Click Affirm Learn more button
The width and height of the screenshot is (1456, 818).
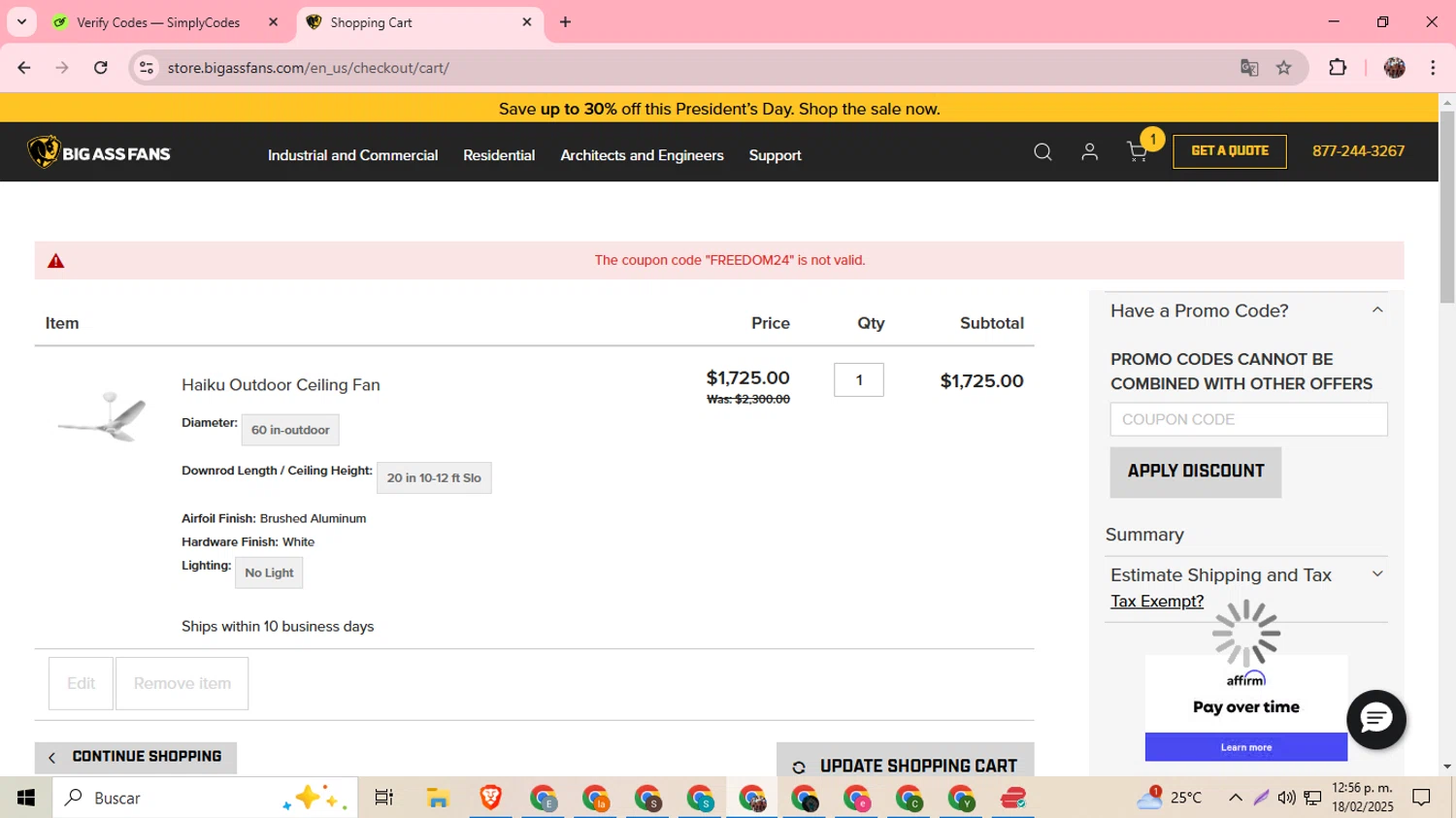1245,747
